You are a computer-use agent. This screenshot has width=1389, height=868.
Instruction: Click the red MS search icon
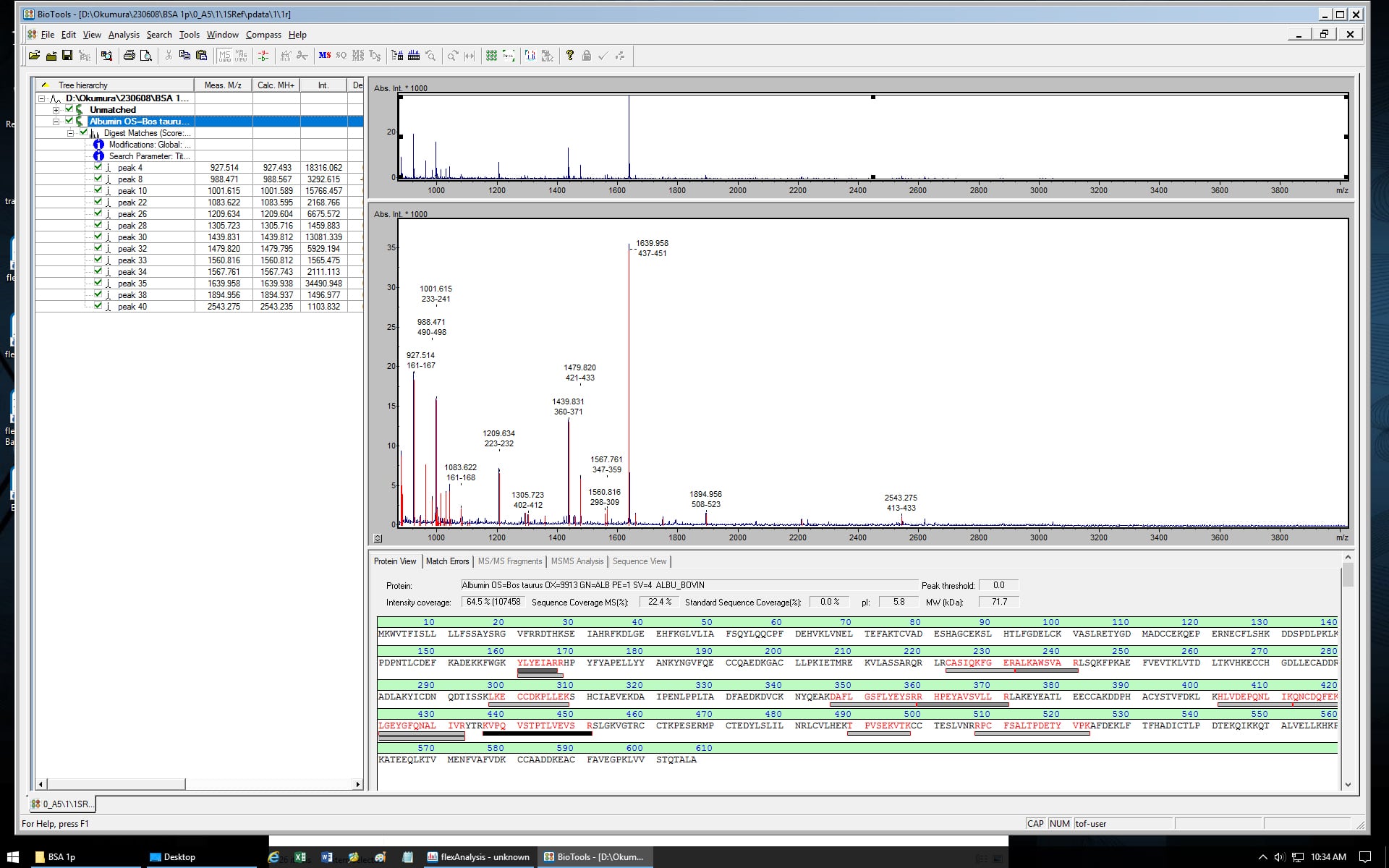(325, 56)
